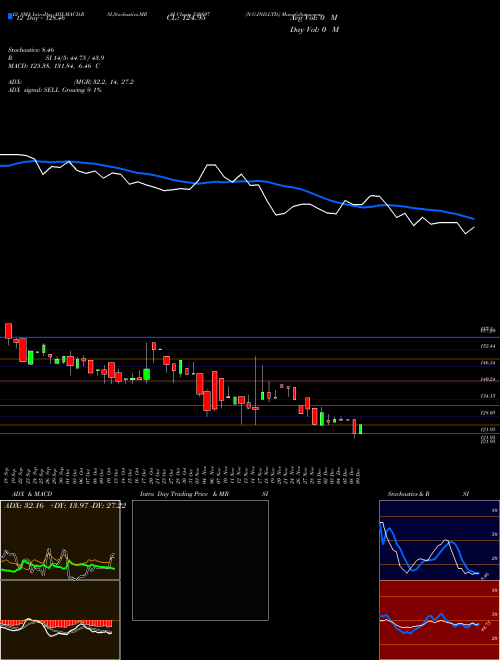Click inside the empty Intra Day Trading Price box
Image resolution: width=500 pixels, height=660 pixels.
tap(200, 560)
